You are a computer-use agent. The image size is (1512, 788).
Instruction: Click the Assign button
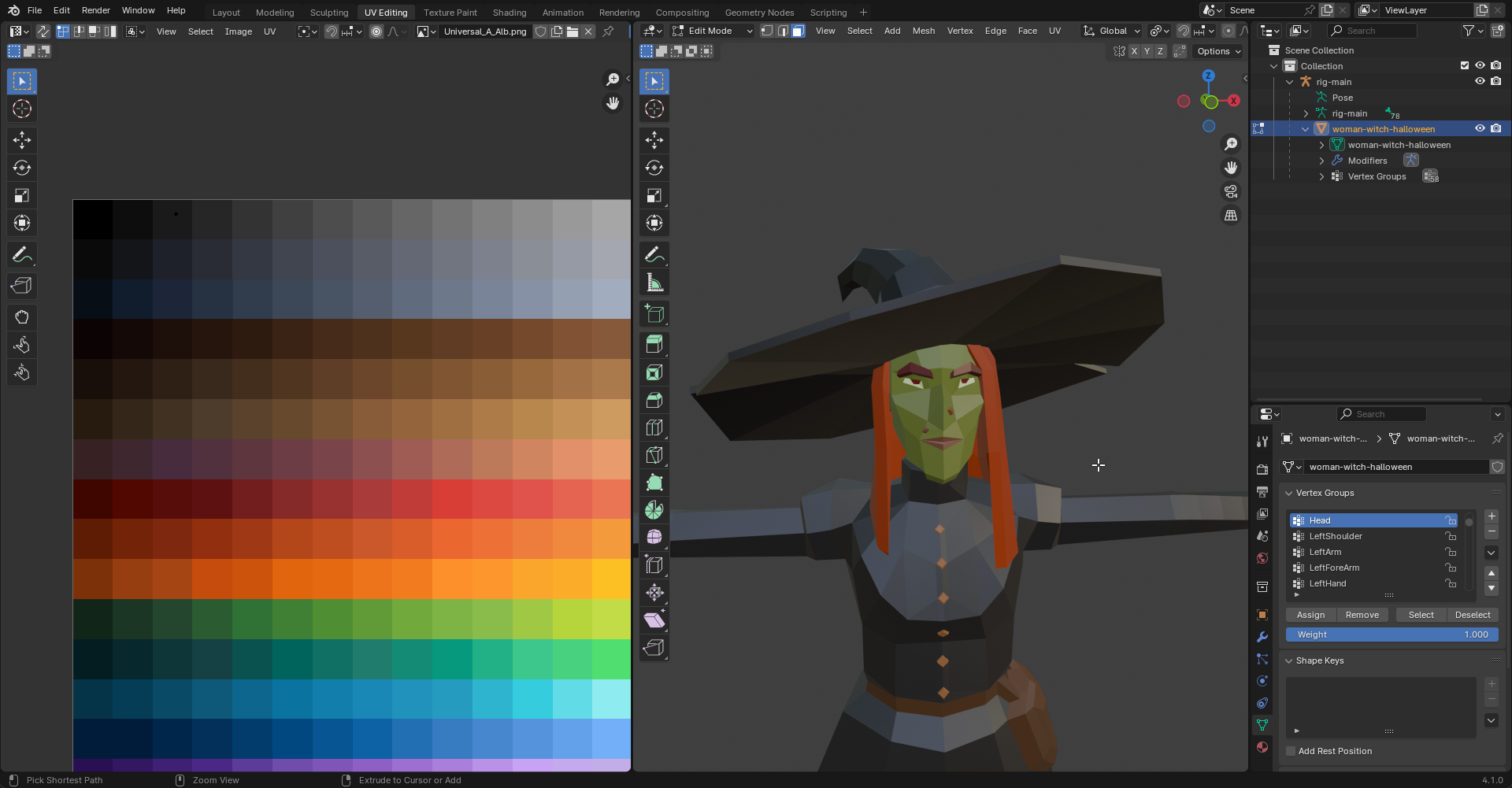coord(1310,615)
